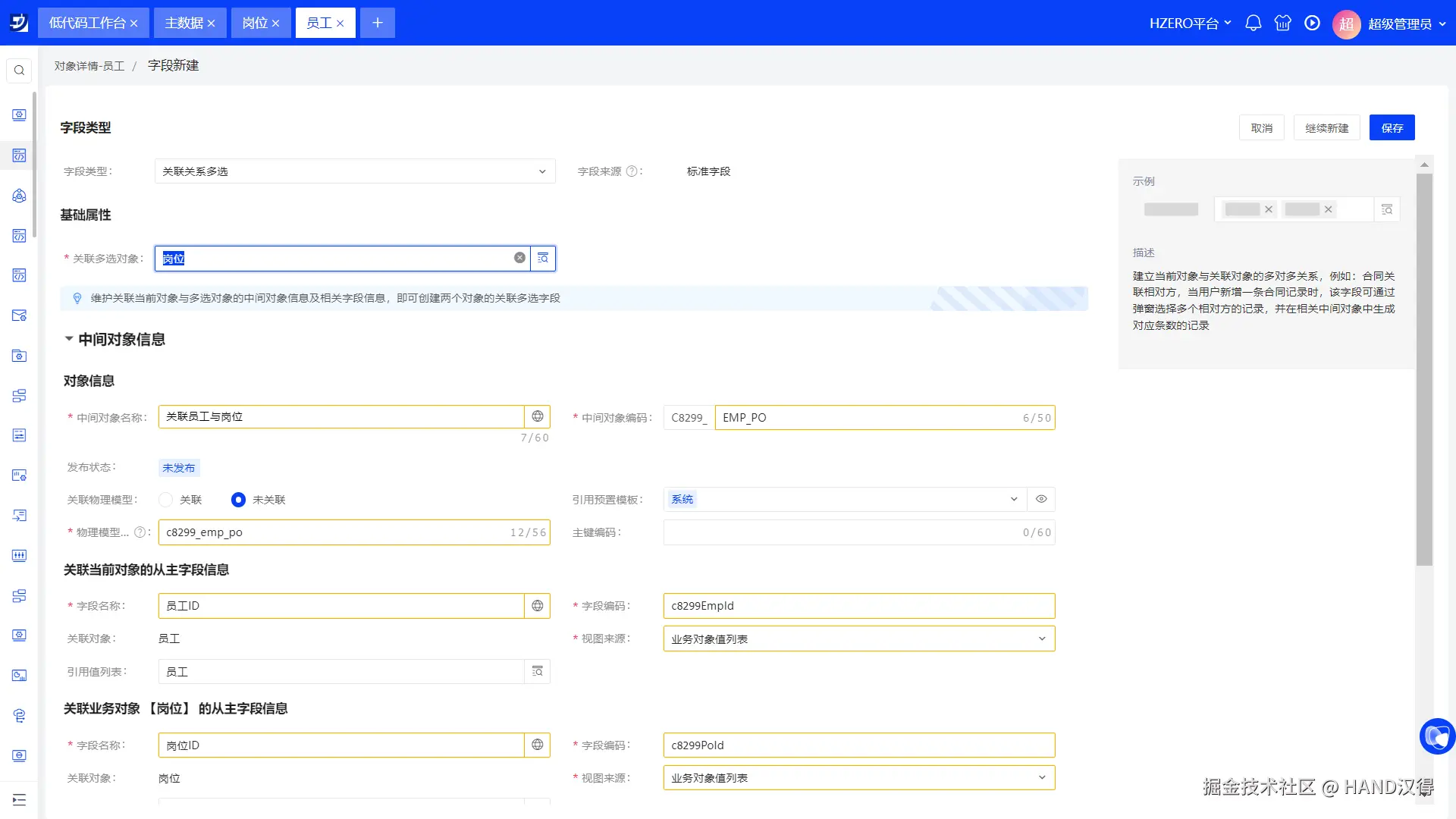
Task: Switch to the 主数据 tab
Action: tap(184, 23)
